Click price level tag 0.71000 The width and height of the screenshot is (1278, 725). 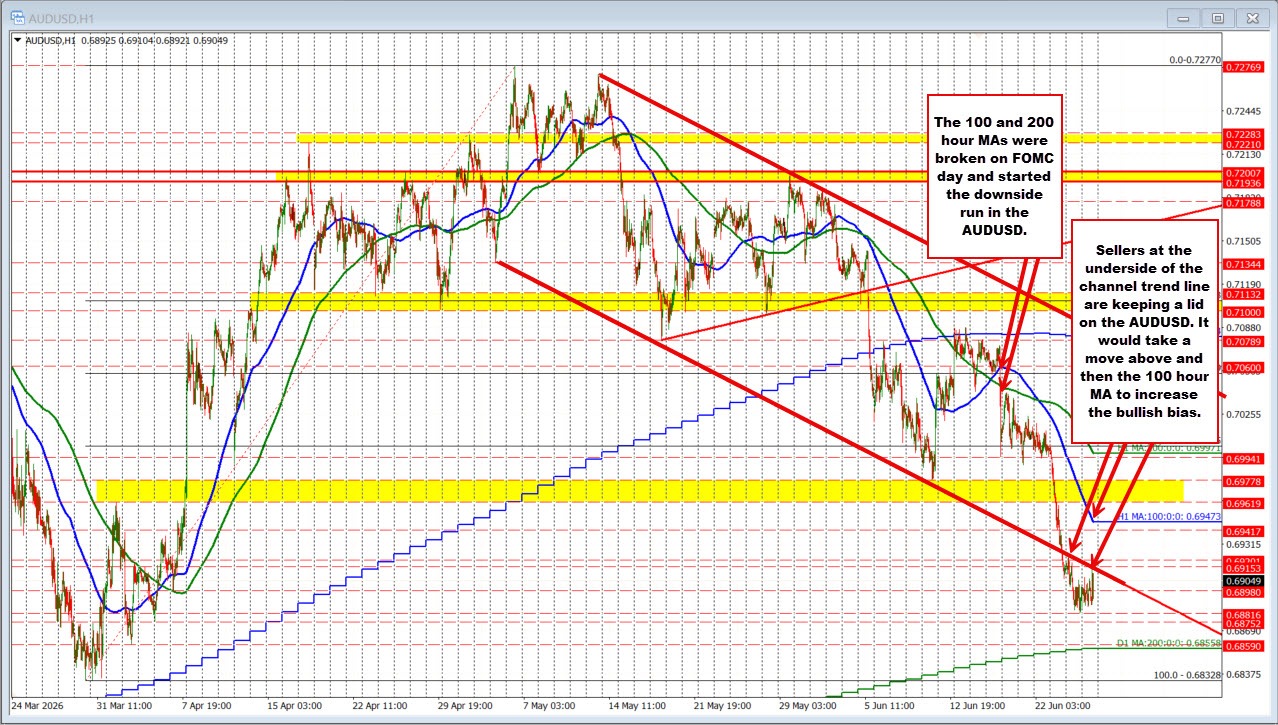point(1242,312)
